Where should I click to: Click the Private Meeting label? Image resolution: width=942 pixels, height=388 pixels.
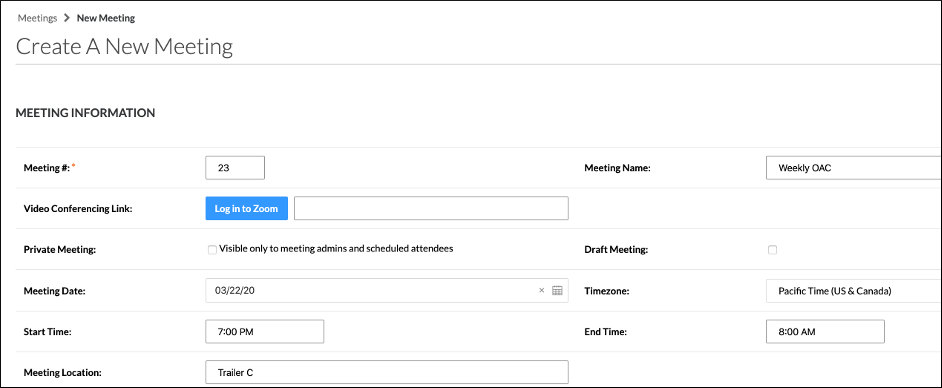[x=59, y=250]
